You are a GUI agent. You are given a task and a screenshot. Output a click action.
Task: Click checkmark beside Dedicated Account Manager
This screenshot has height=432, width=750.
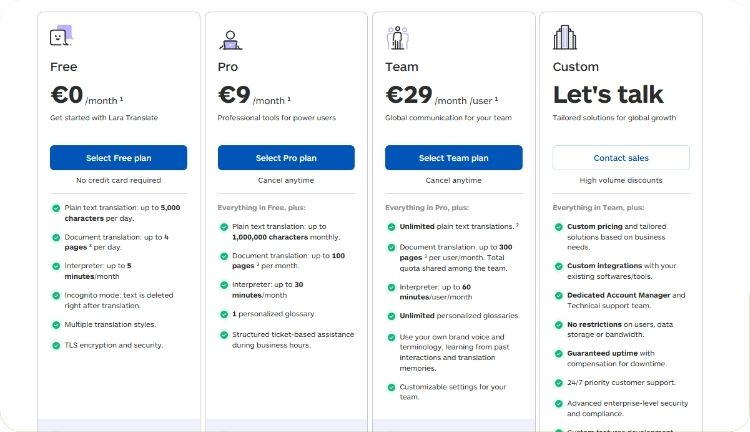559,296
